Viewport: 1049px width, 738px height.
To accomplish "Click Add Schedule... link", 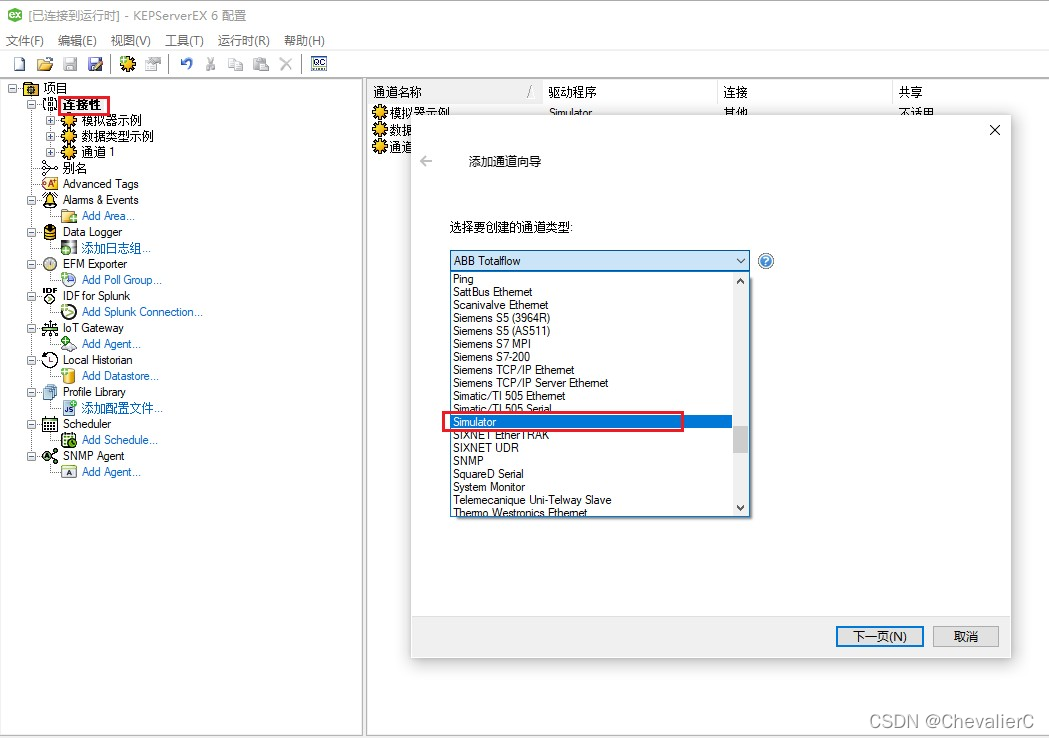I will coord(120,440).
